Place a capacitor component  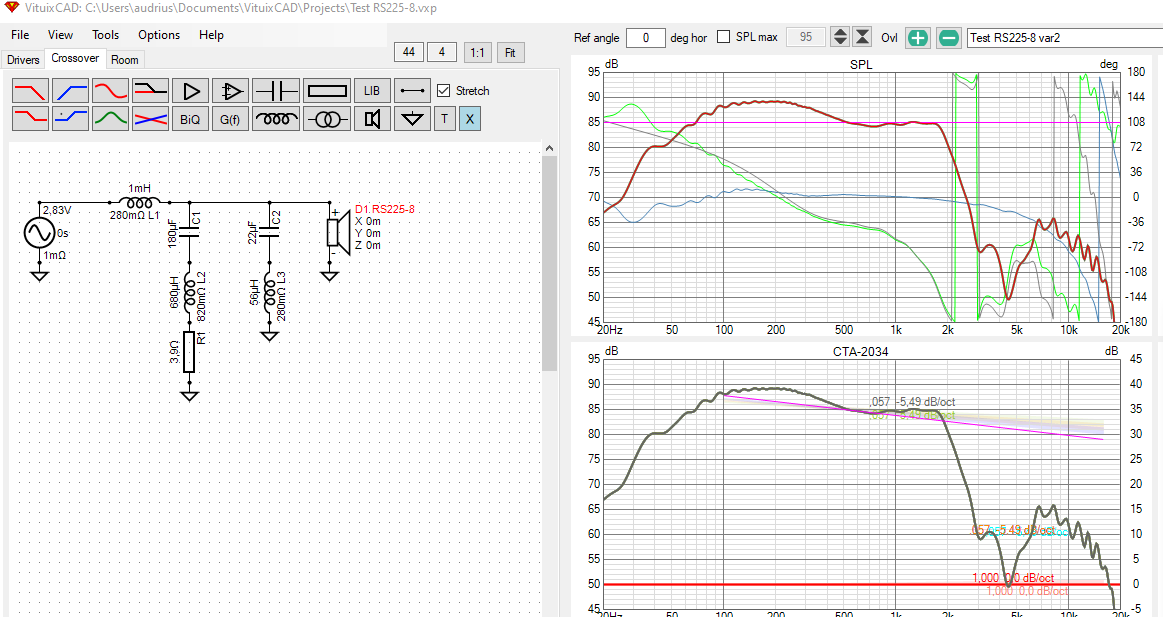coord(276,91)
